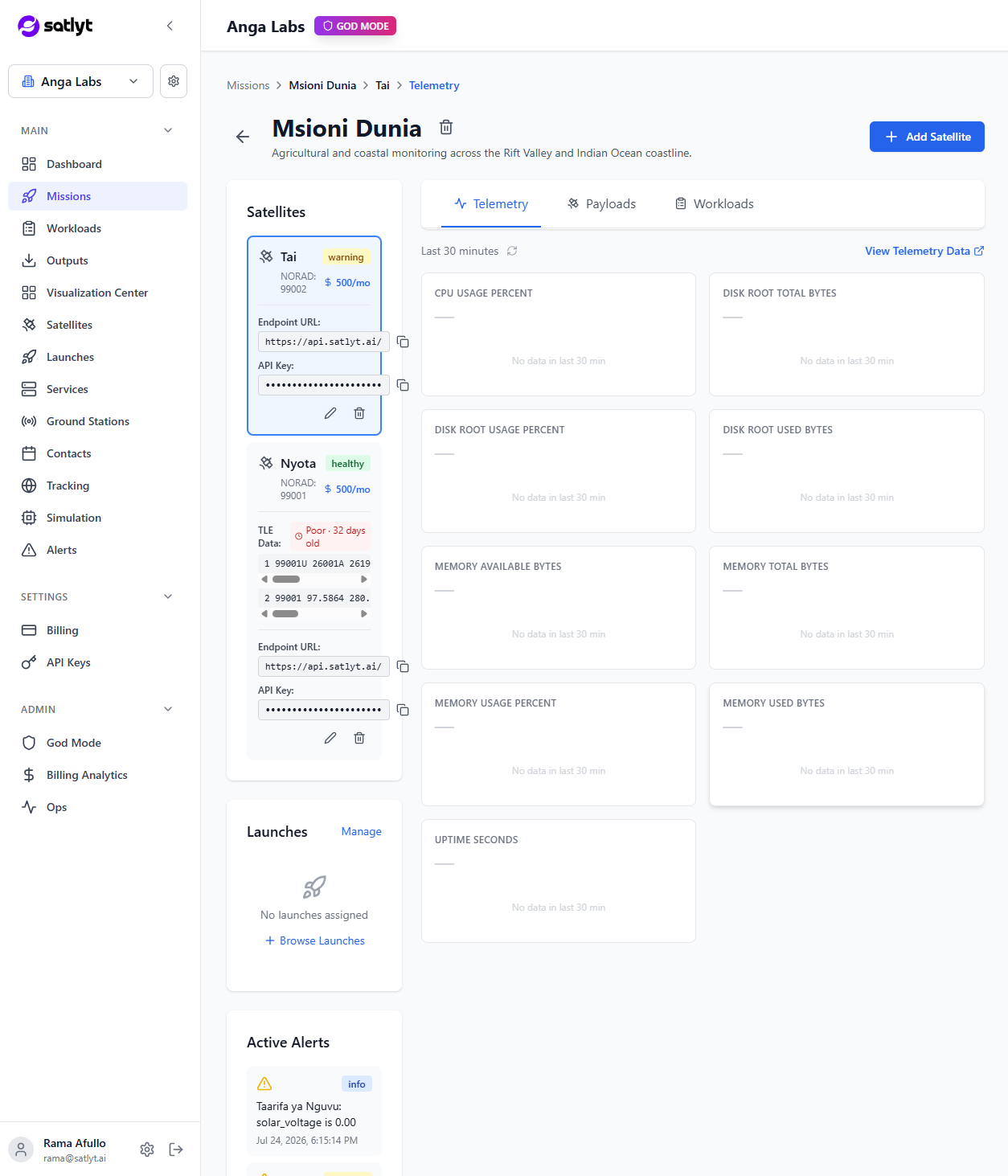Click the Msioni Dunia breadcrumb
The width and height of the screenshot is (1008, 1176).
click(322, 85)
